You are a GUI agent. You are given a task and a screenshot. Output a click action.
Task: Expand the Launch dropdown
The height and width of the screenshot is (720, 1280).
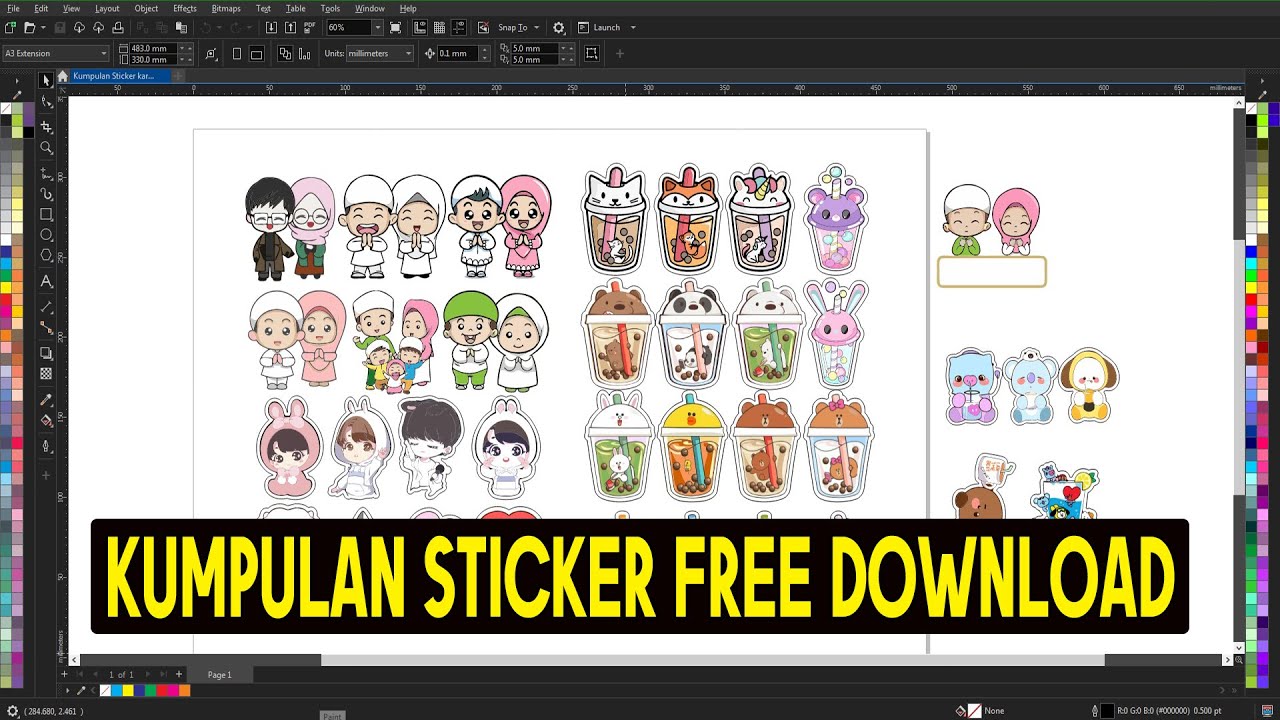tap(633, 27)
